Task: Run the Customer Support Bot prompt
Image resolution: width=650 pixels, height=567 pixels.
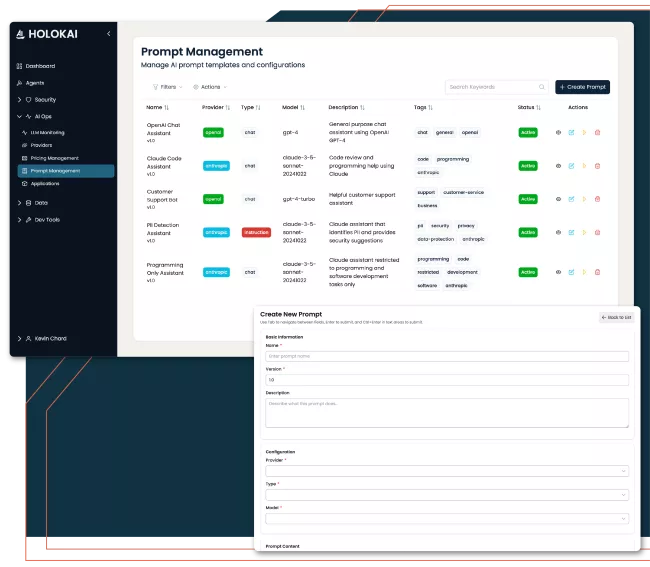Action: click(584, 199)
